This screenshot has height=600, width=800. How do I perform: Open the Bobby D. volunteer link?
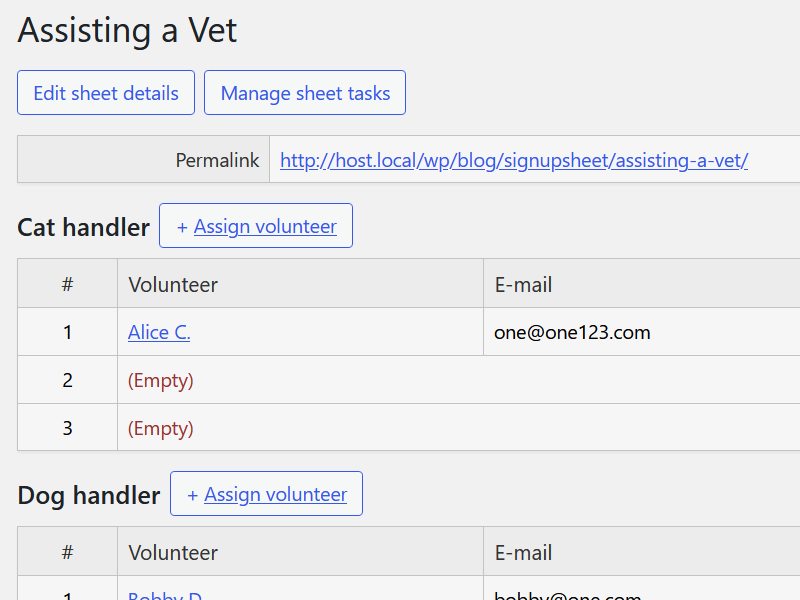(165, 597)
